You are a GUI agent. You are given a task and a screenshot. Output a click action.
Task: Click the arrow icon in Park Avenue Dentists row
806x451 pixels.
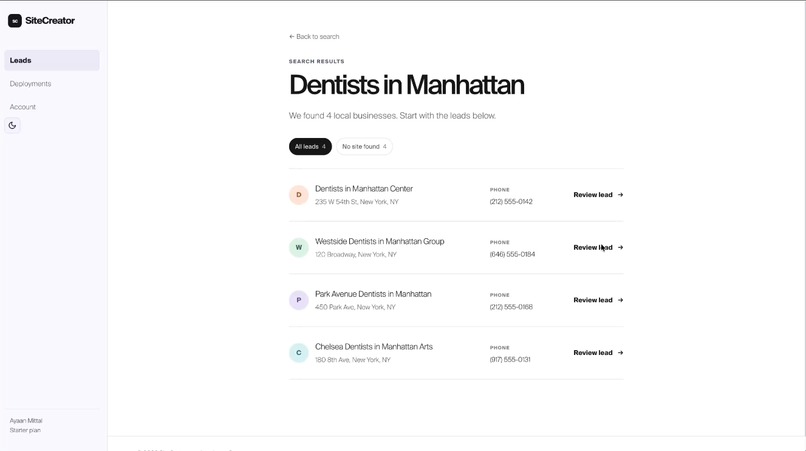(x=620, y=300)
